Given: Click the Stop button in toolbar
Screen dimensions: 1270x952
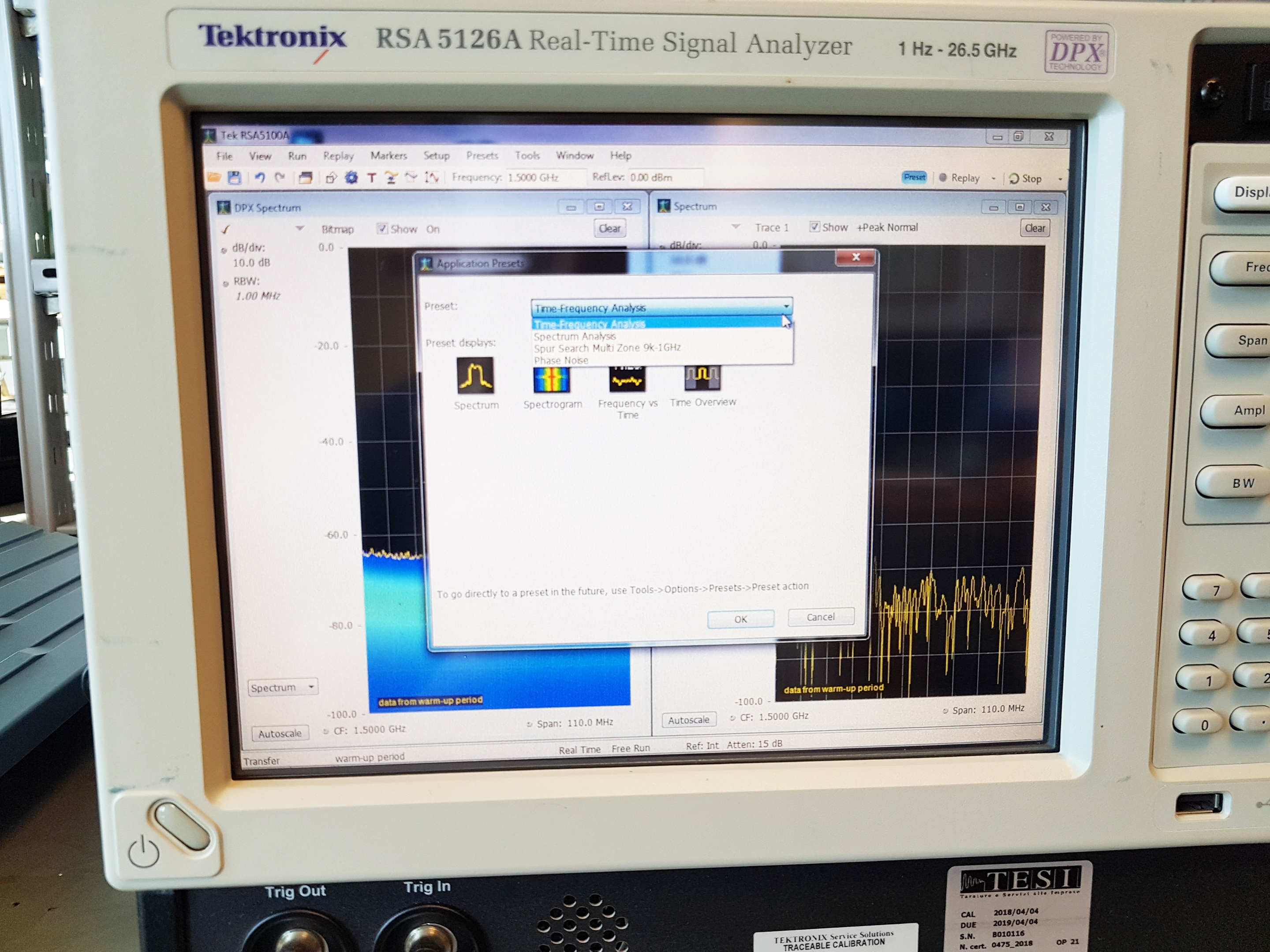Looking at the screenshot, I should click(1025, 178).
